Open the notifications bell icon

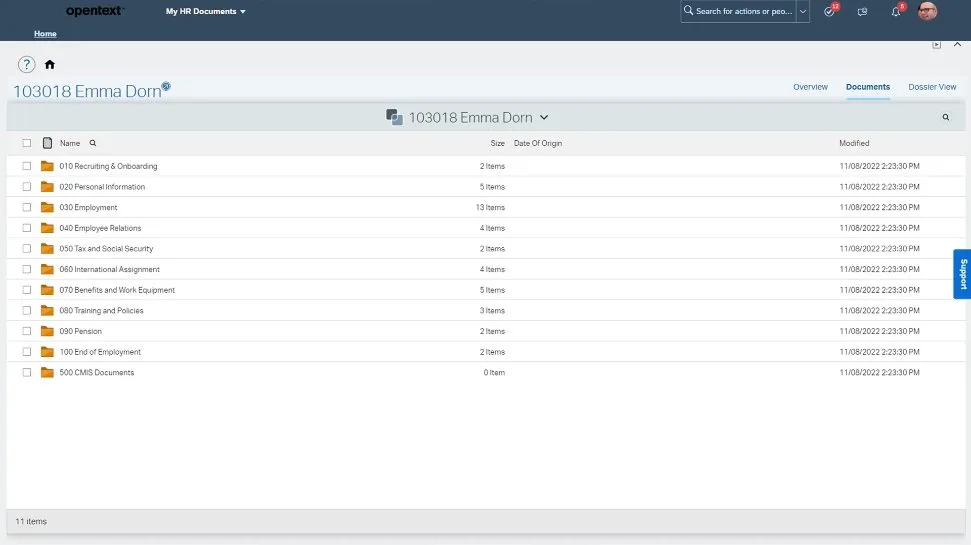point(896,11)
